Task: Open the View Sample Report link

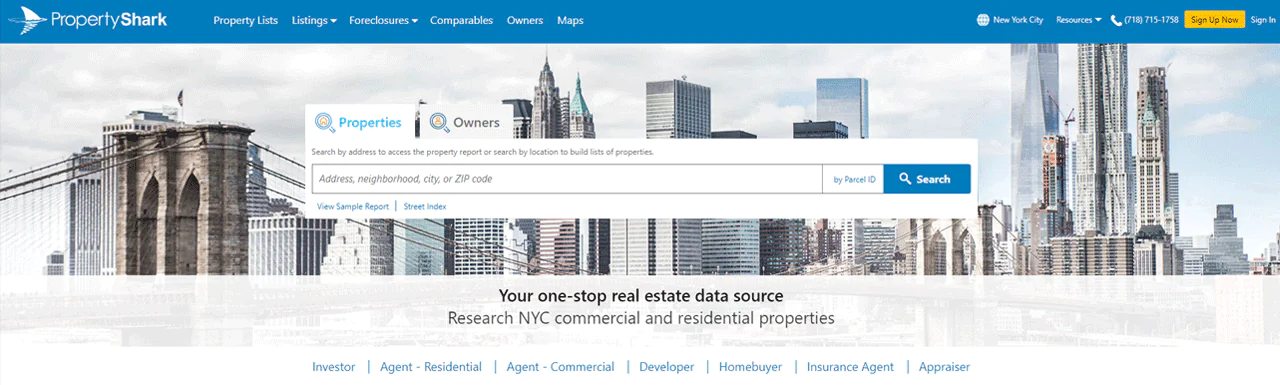Action: coord(353,206)
